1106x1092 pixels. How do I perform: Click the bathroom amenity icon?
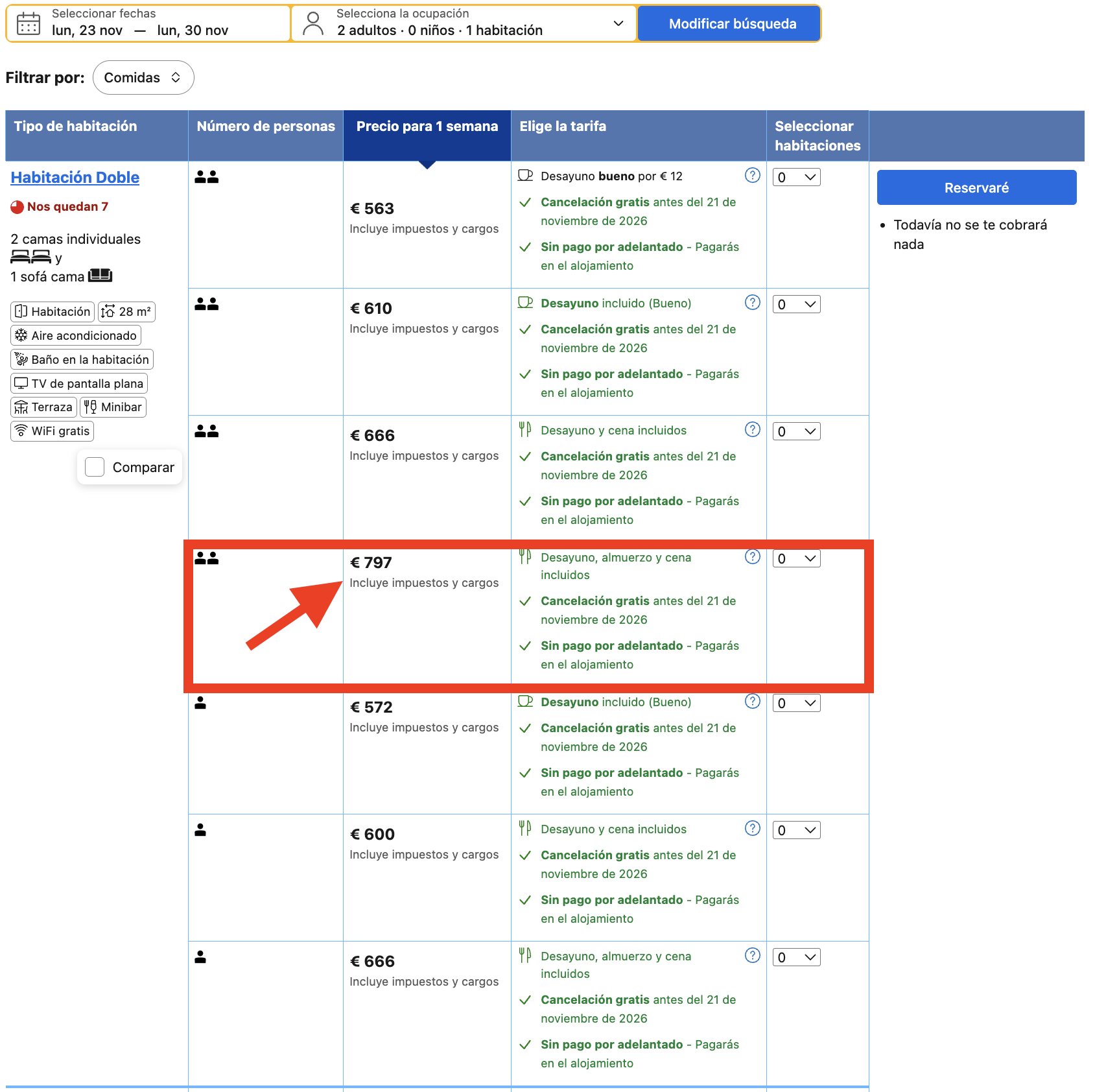tap(21, 359)
